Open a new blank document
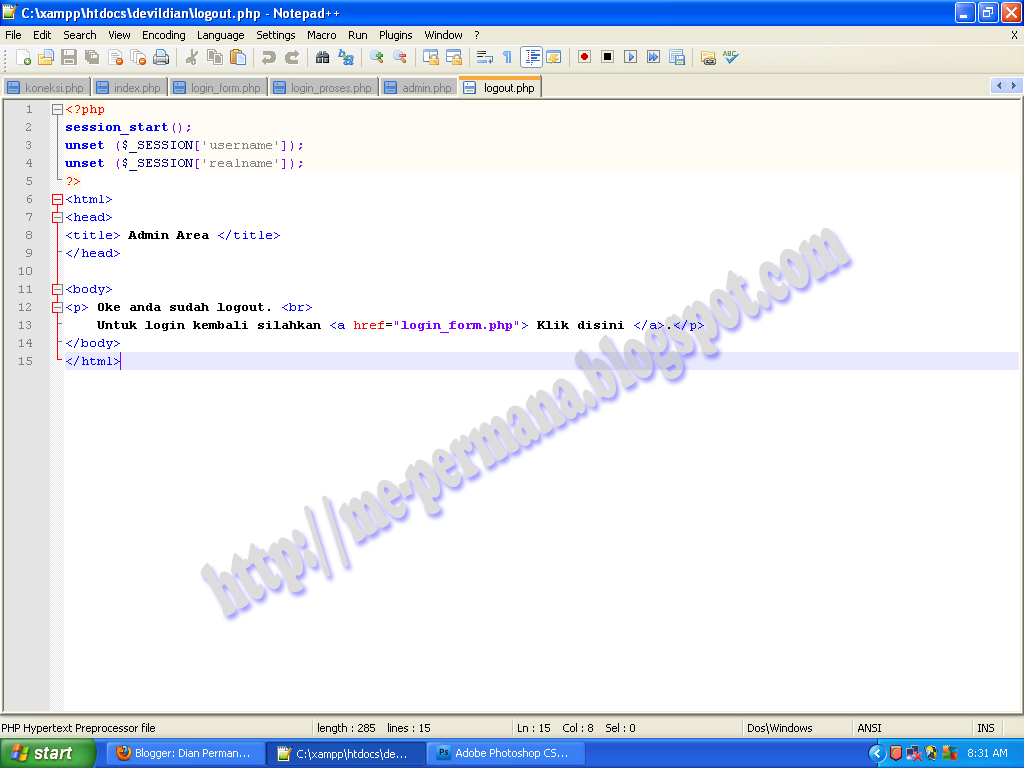The image size is (1024, 768). pos(24,57)
